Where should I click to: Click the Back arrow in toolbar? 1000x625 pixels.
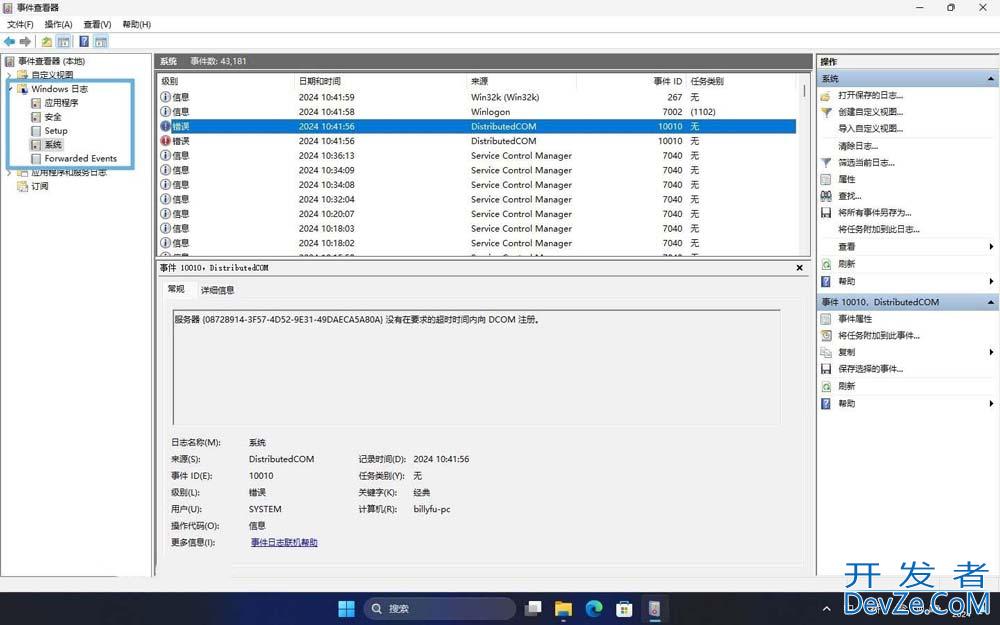pos(10,42)
